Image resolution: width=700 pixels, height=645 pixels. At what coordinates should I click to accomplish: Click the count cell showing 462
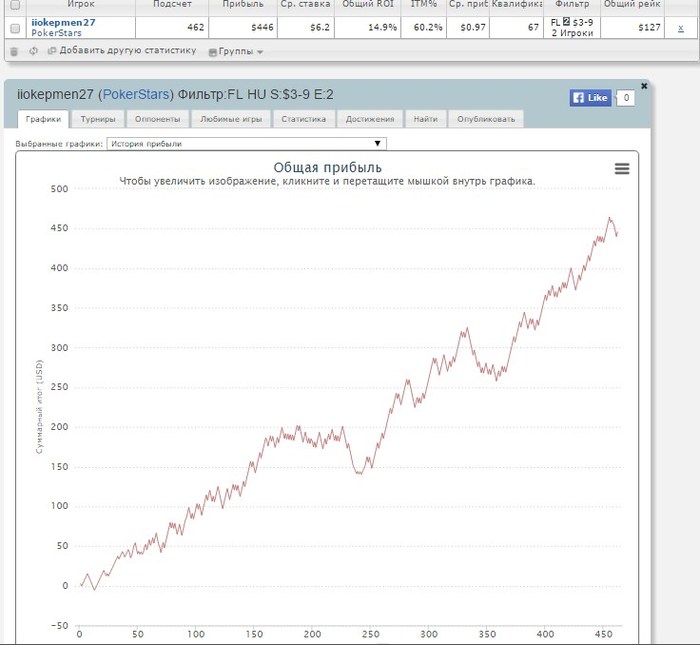(x=172, y=28)
